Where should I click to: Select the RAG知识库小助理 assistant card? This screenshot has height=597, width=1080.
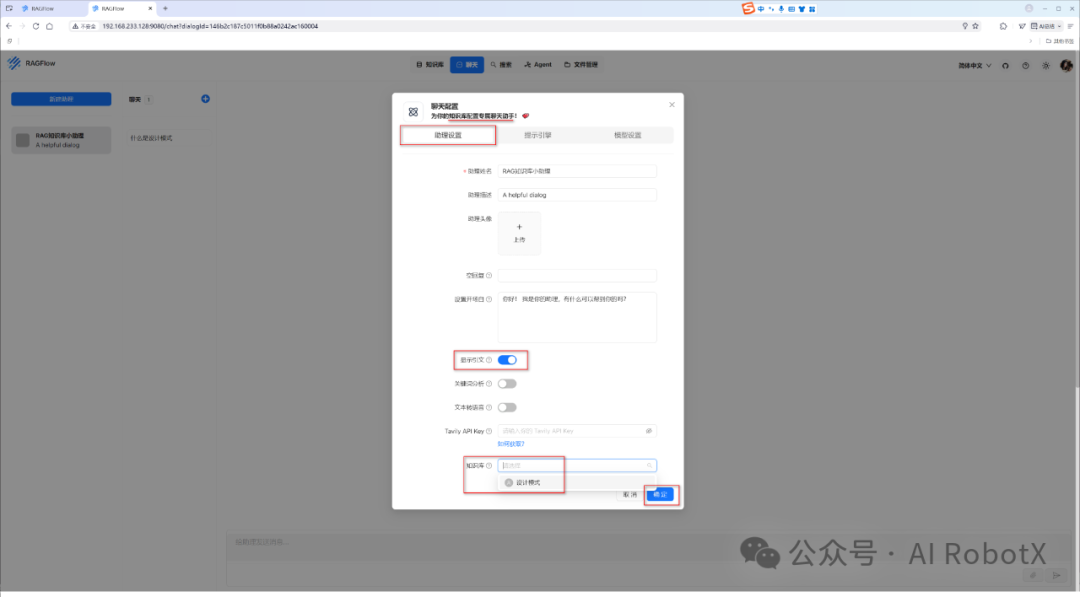coord(61,140)
